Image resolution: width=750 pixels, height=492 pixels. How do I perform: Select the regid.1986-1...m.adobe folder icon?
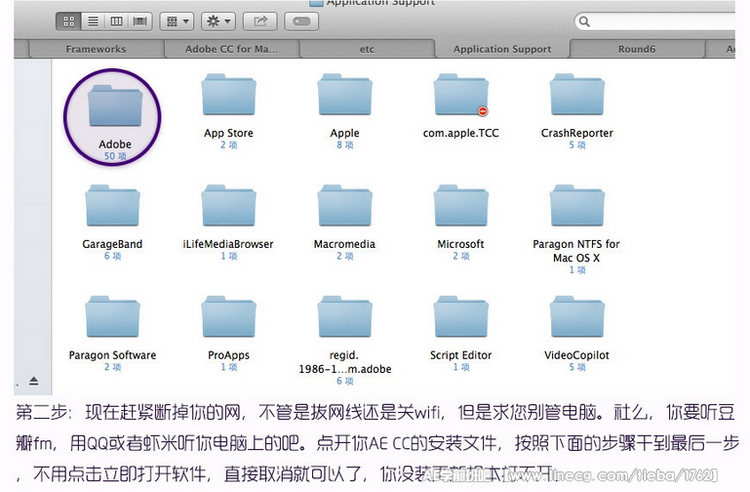tap(345, 317)
